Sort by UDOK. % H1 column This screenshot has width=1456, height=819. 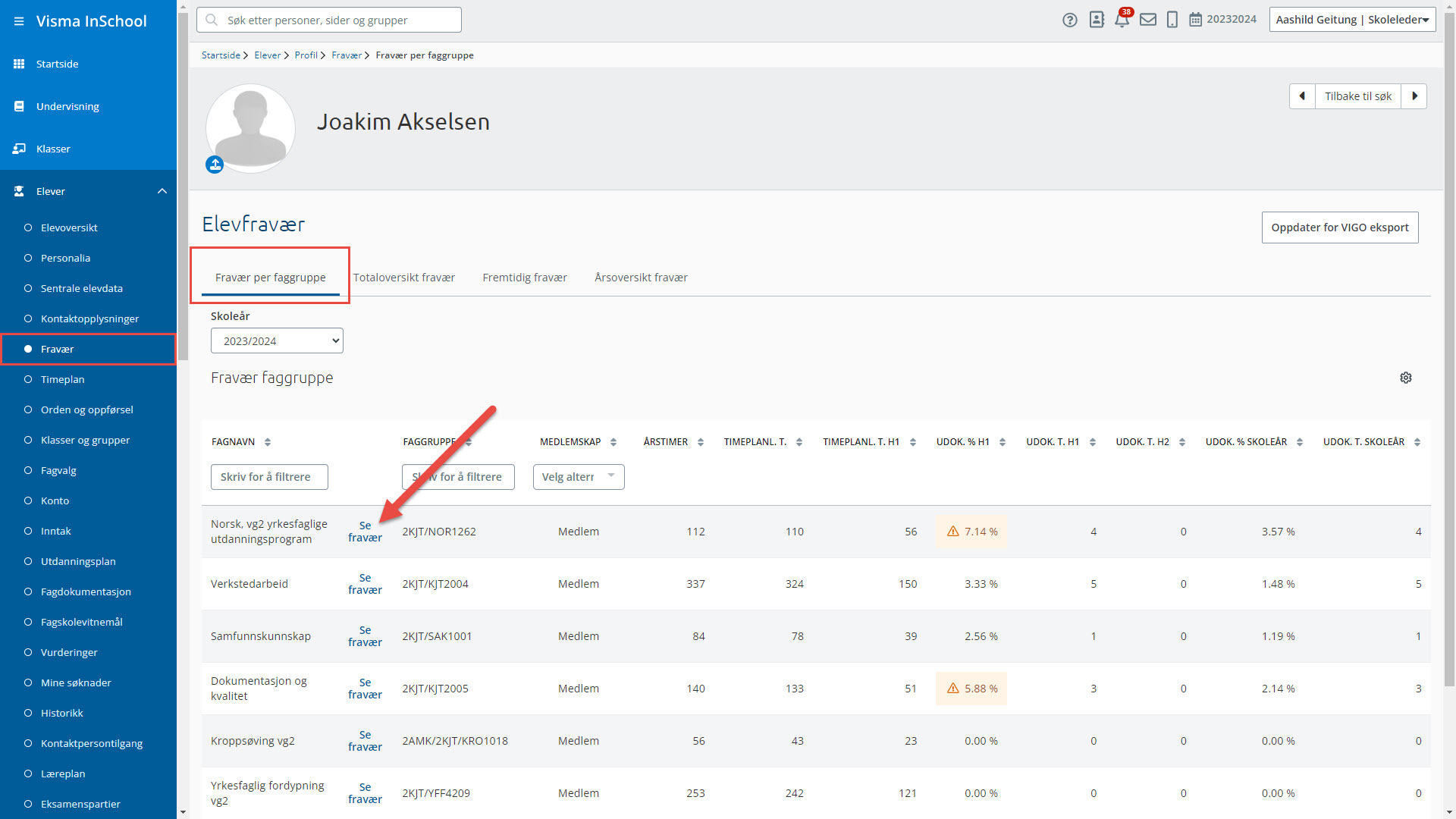(1002, 442)
